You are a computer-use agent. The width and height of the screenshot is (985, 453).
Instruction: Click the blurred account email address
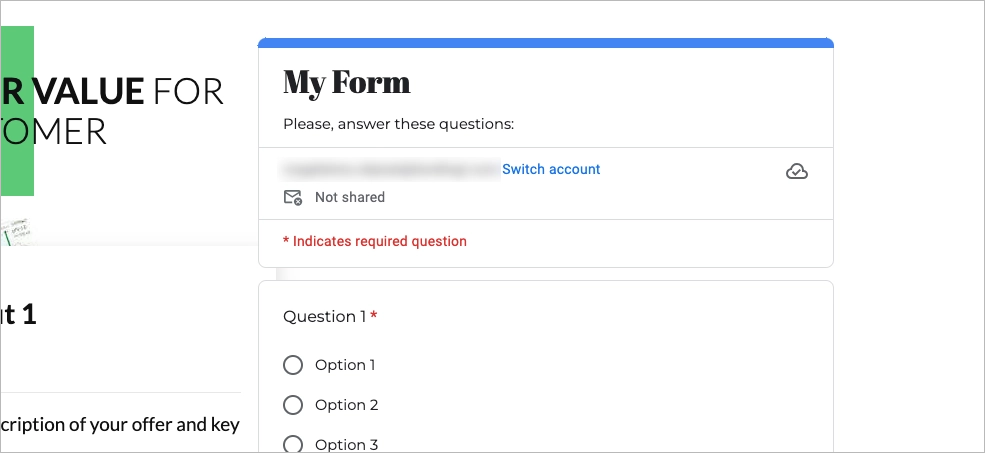pyautogui.click(x=391, y=169)
